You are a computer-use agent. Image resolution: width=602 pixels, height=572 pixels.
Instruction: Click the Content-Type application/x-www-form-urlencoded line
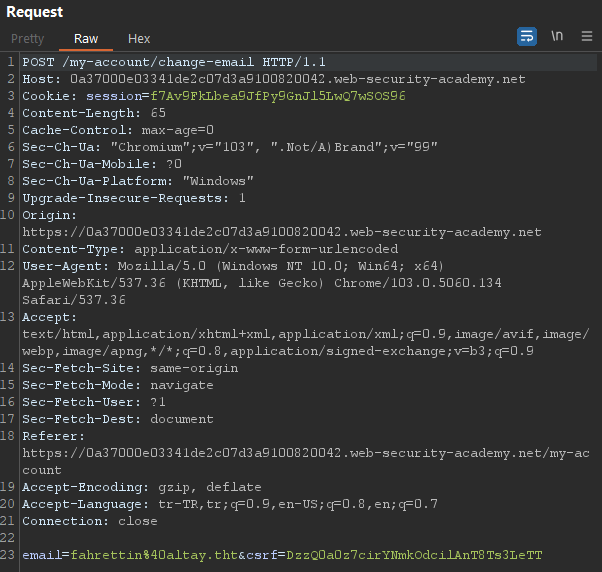click(210, 249)
